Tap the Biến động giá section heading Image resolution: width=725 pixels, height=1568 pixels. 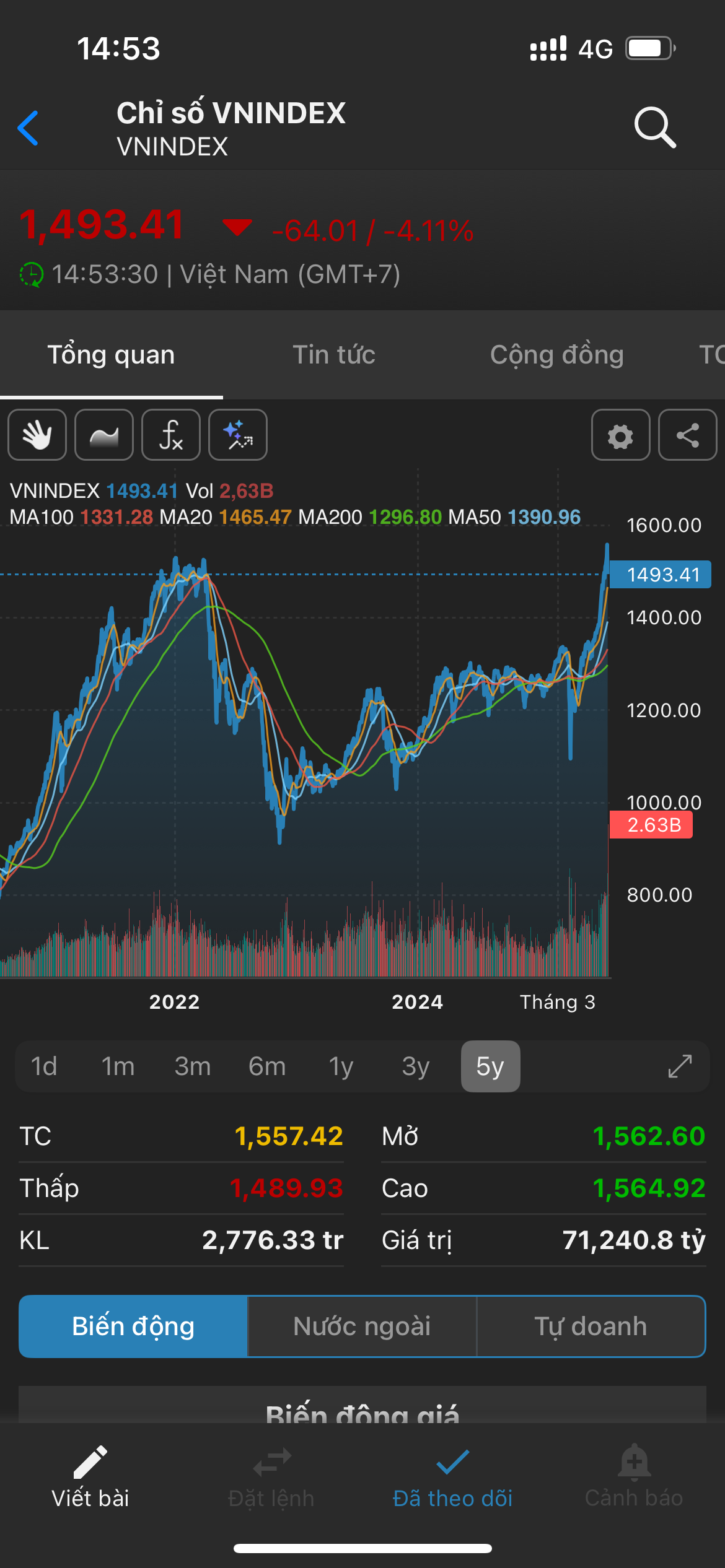[x=362, y=1413]
